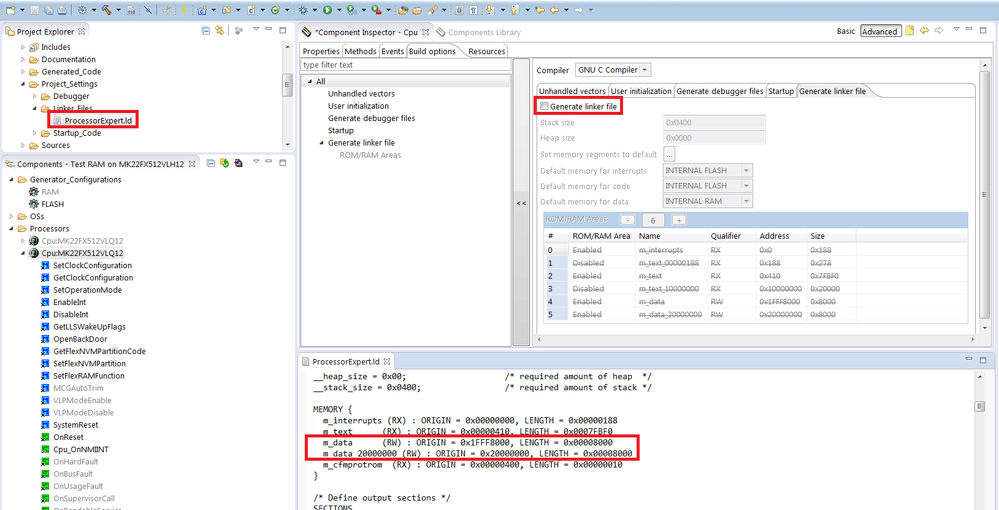Click the import icon in Components view toolbar
The height and width of the screenshot is (510, 999).
pos(238,164)
